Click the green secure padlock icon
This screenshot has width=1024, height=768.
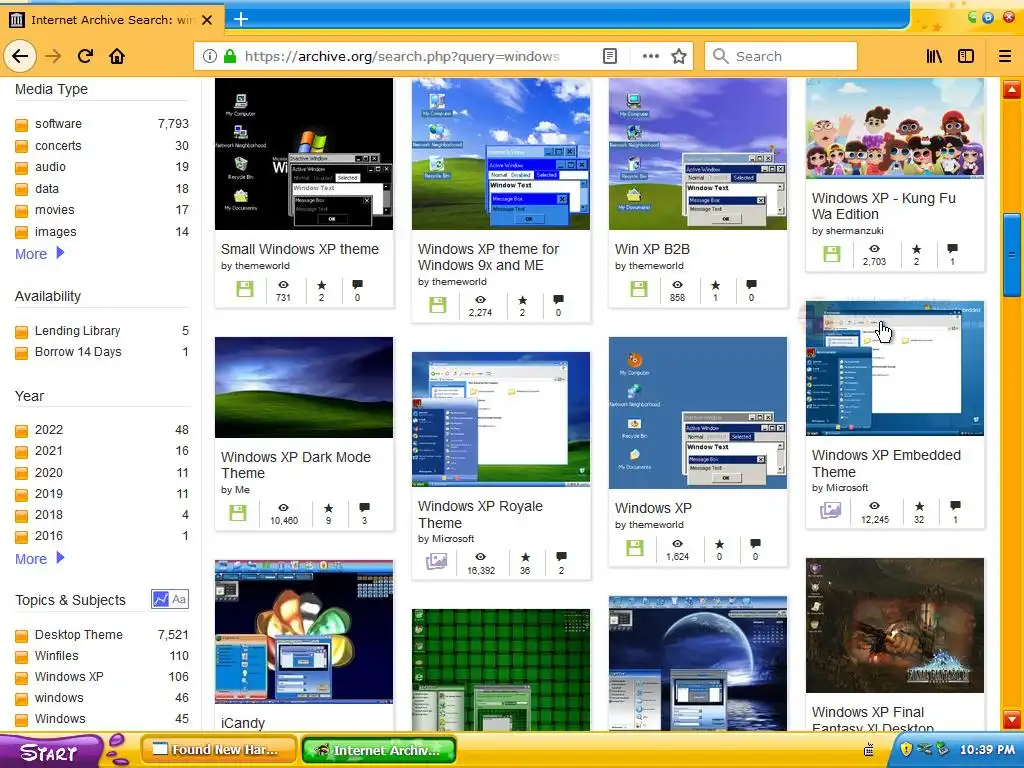[230, 56]
